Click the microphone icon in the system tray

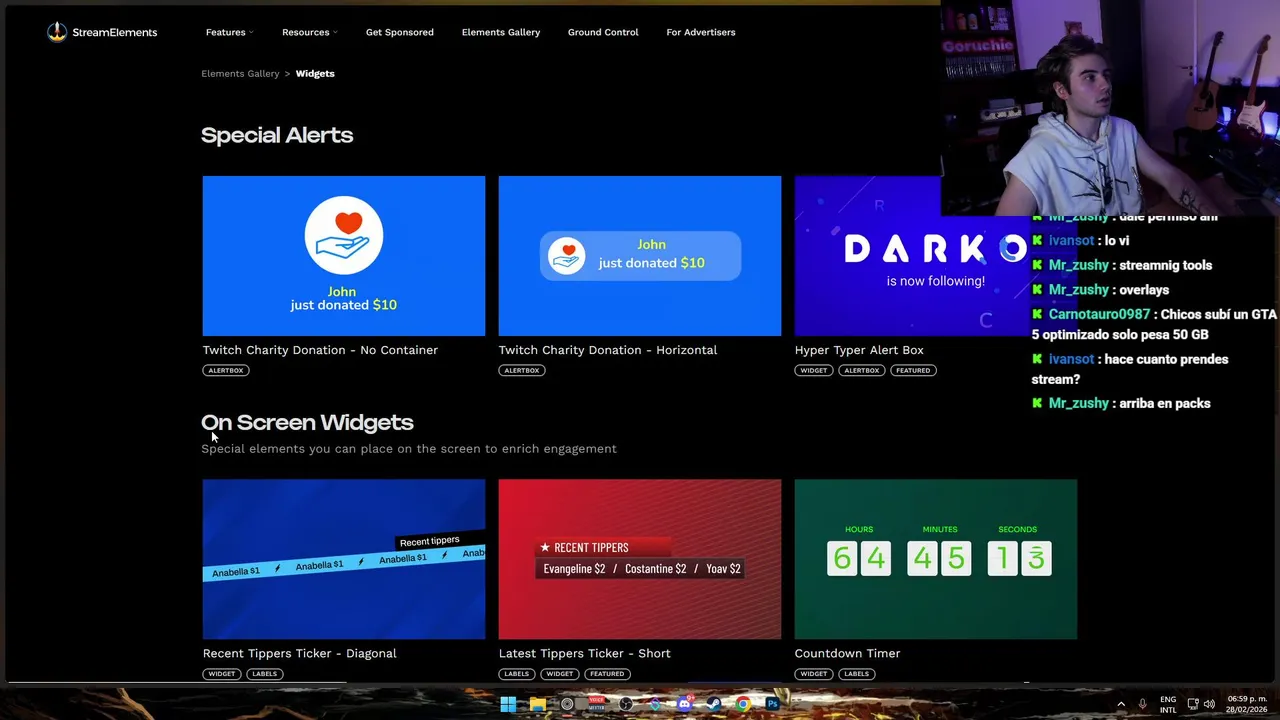(1142, 704)
